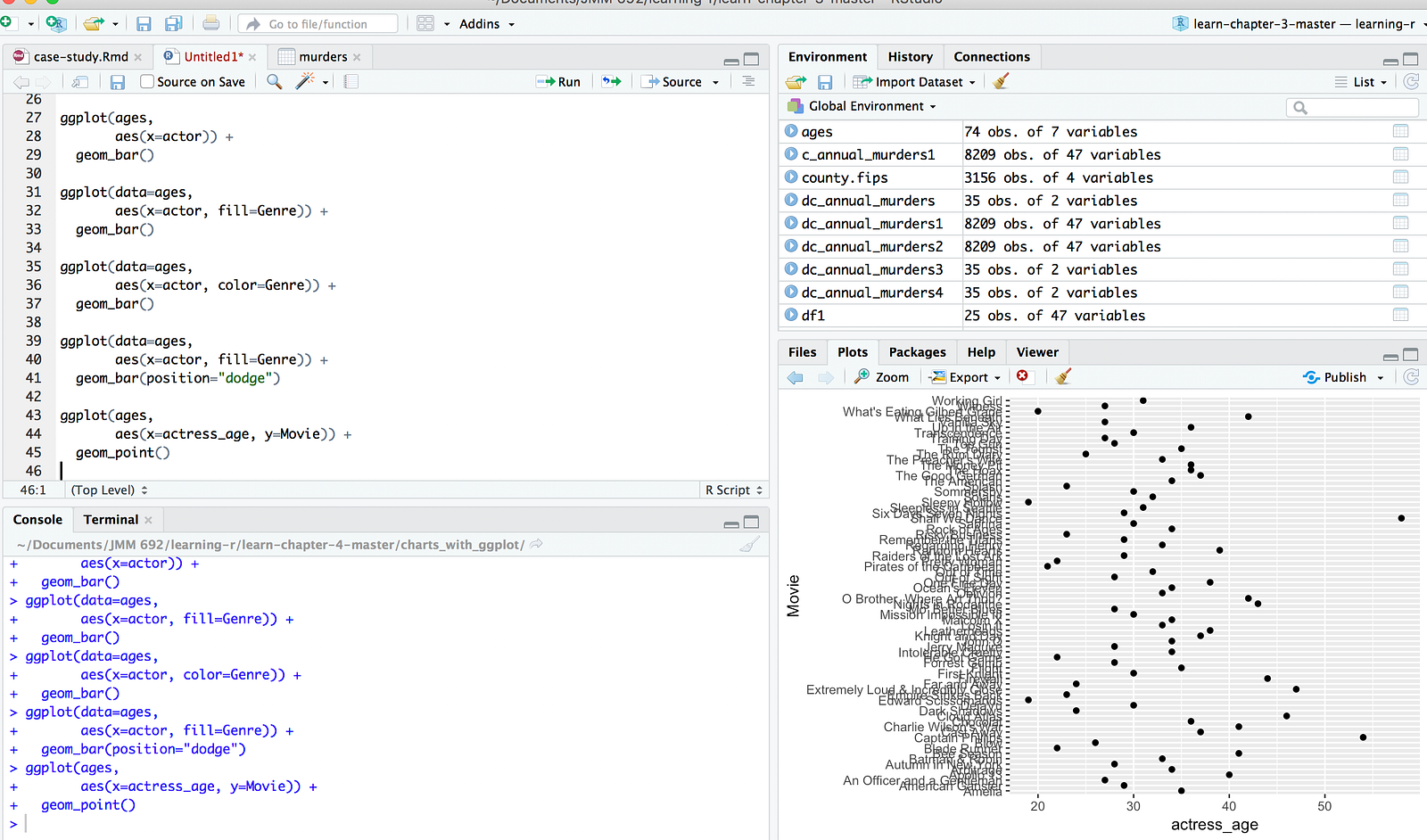Expand df1 object details
Screen dimensions: 1427x840
791,315
